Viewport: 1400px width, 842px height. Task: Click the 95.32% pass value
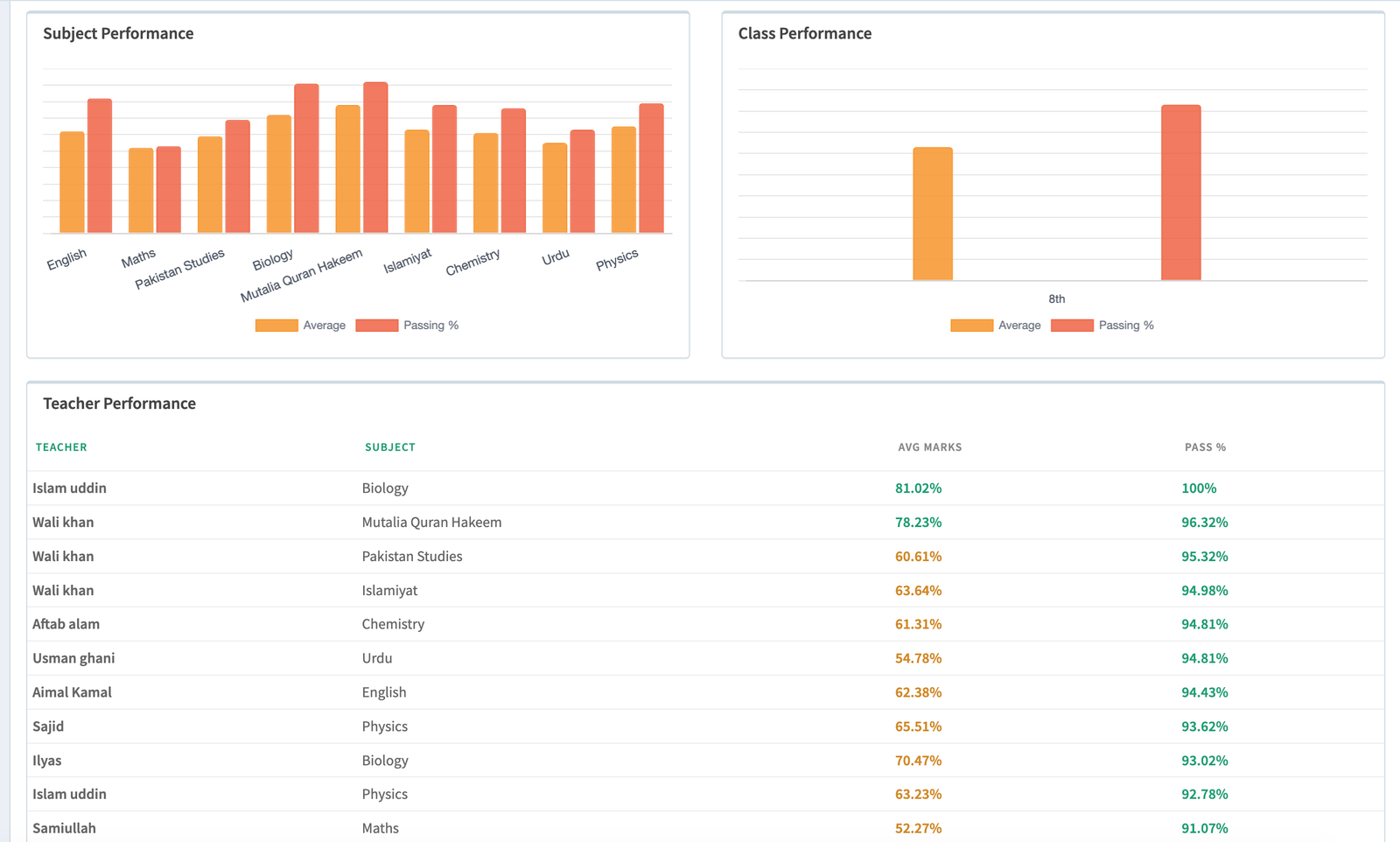[x=1205, y=557]
